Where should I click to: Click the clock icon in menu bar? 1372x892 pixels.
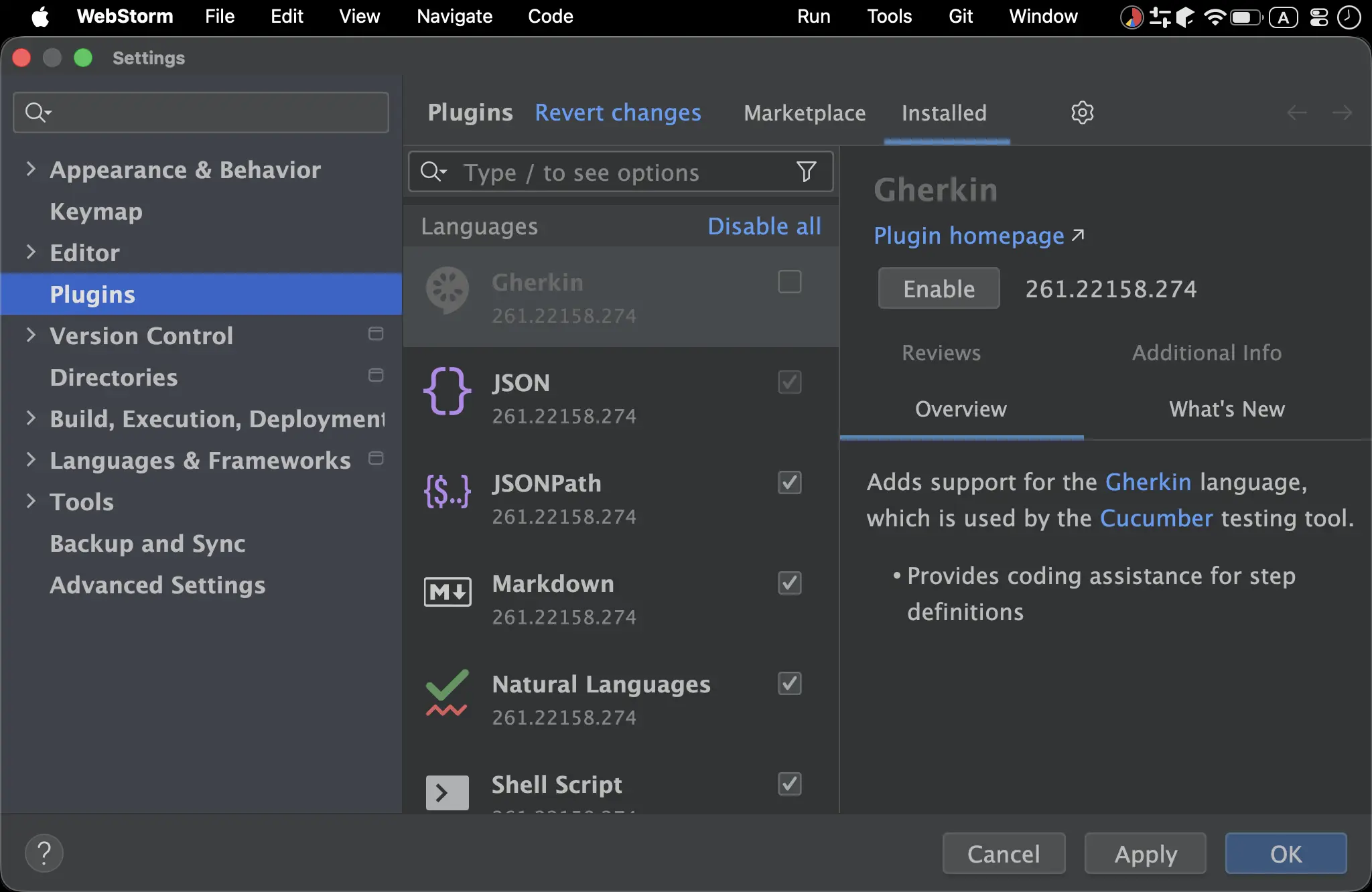click(x=1349, y=17)
